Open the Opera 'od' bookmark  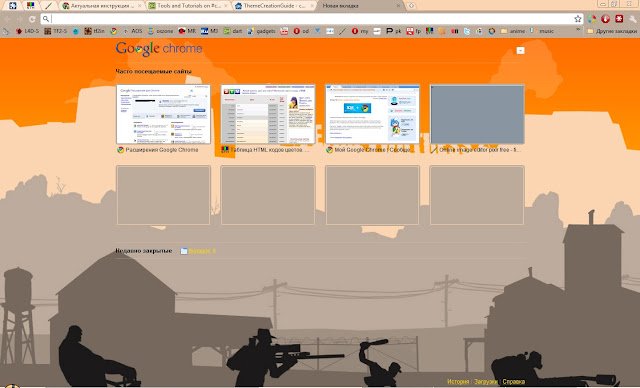pyautogui.click(x=301, y=31)
